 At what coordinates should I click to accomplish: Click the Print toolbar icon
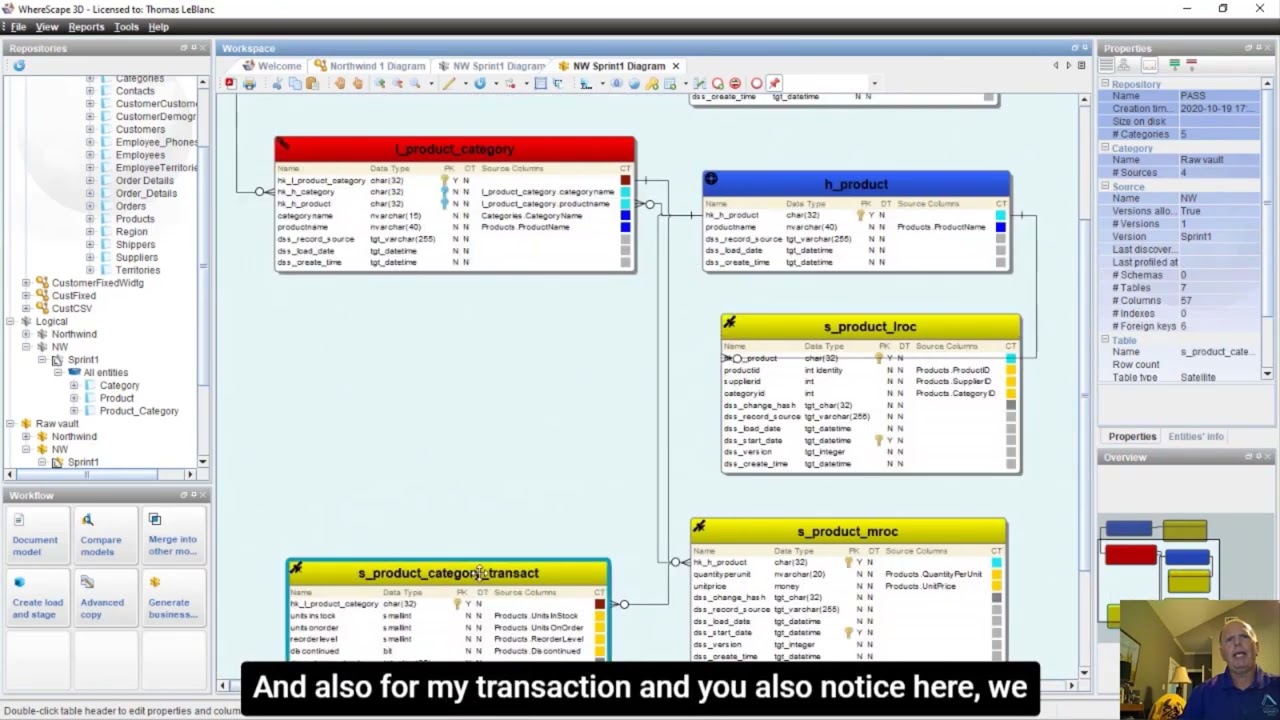(249, 84)
